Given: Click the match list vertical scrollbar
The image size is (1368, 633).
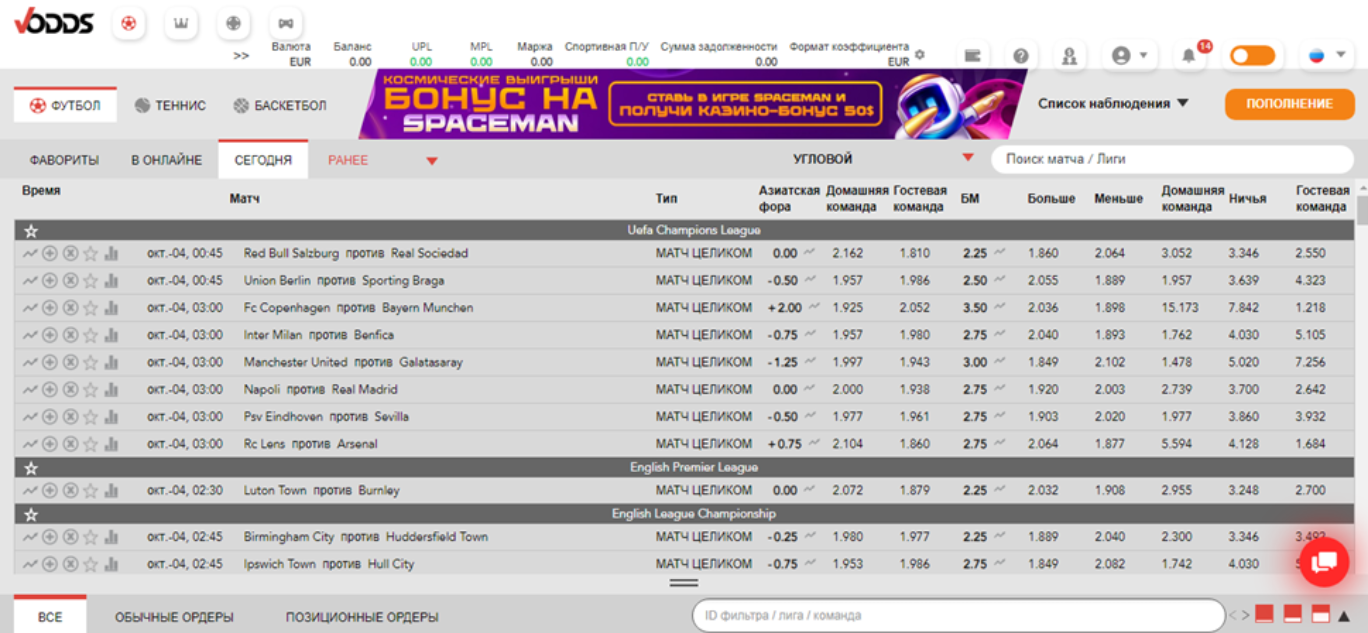Looking at the screenshot, I should 1361,210.
